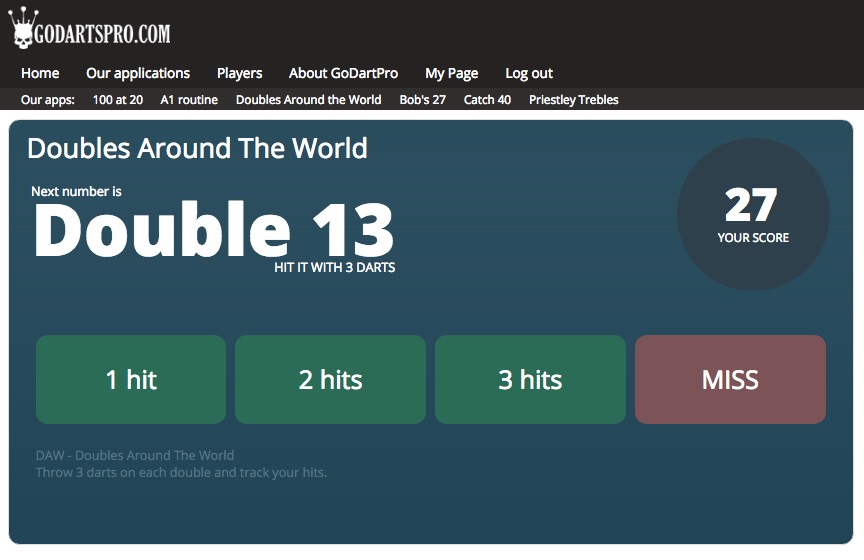Click 'Our apps:' label
This screenshot has height=560, width=864.
point(47,100)
